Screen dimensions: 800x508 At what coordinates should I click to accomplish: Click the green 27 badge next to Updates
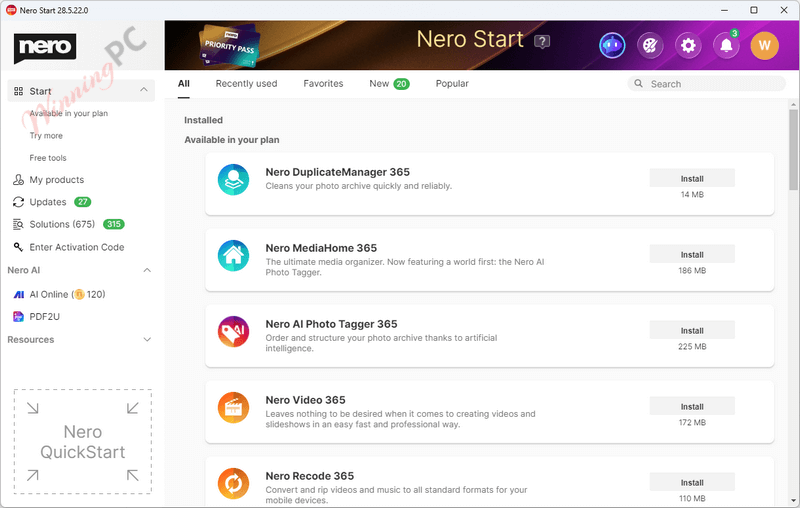click(x=83, y=202)
